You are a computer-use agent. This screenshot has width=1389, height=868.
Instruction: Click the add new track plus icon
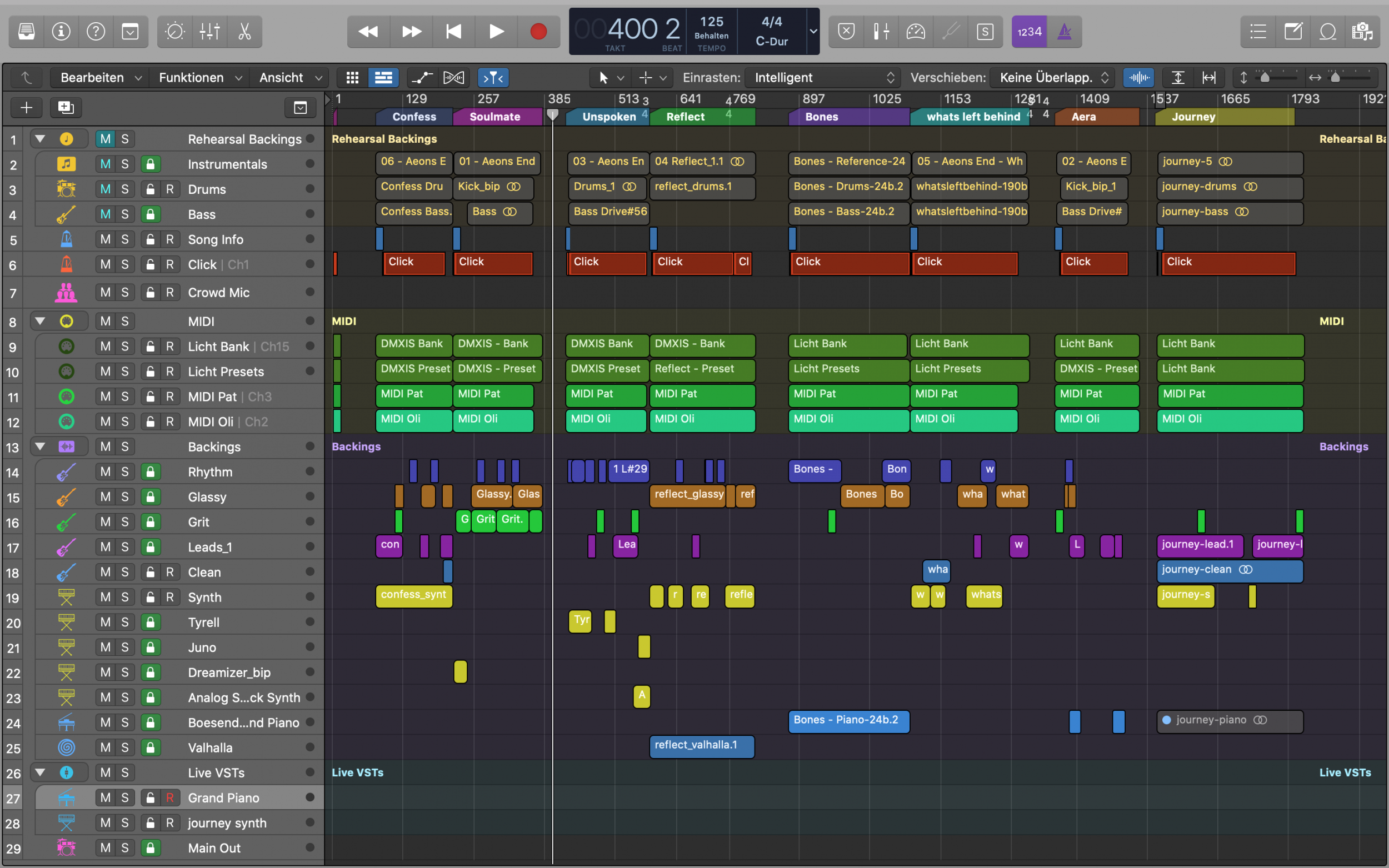[x=27, y=107]
